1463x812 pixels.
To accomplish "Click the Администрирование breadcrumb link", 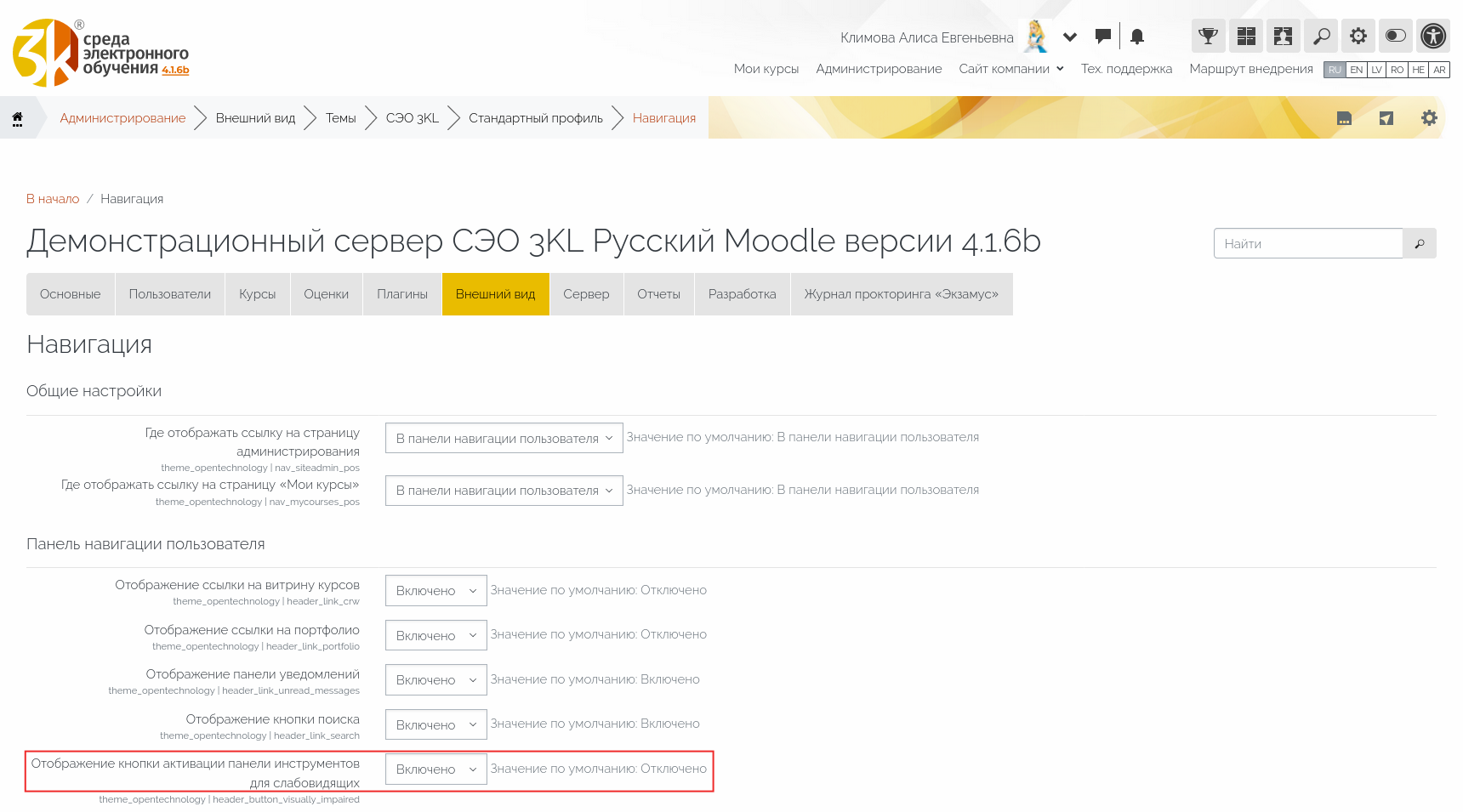I will (122, 118).
